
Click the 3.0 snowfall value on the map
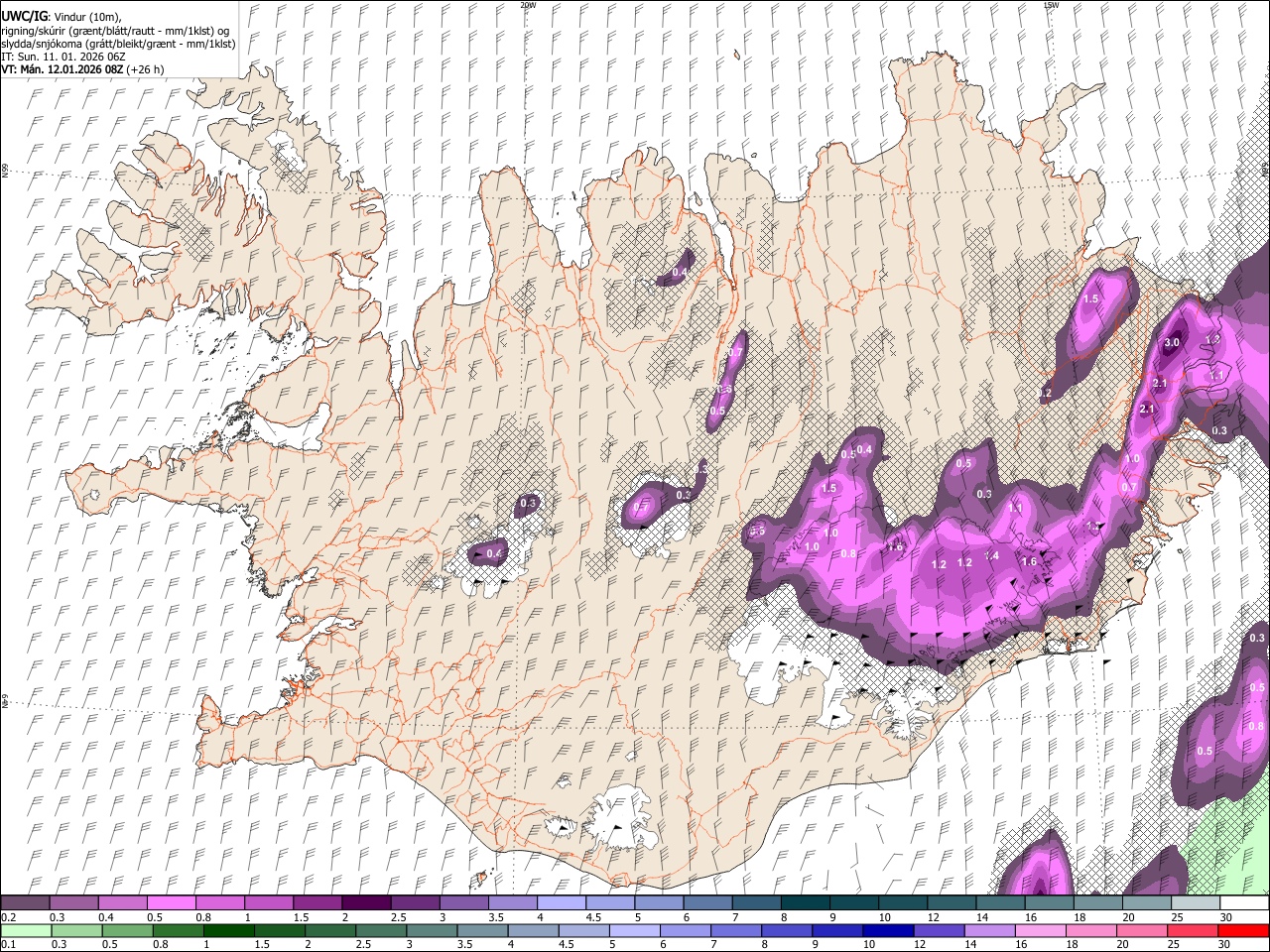(x=1171, y=342)
